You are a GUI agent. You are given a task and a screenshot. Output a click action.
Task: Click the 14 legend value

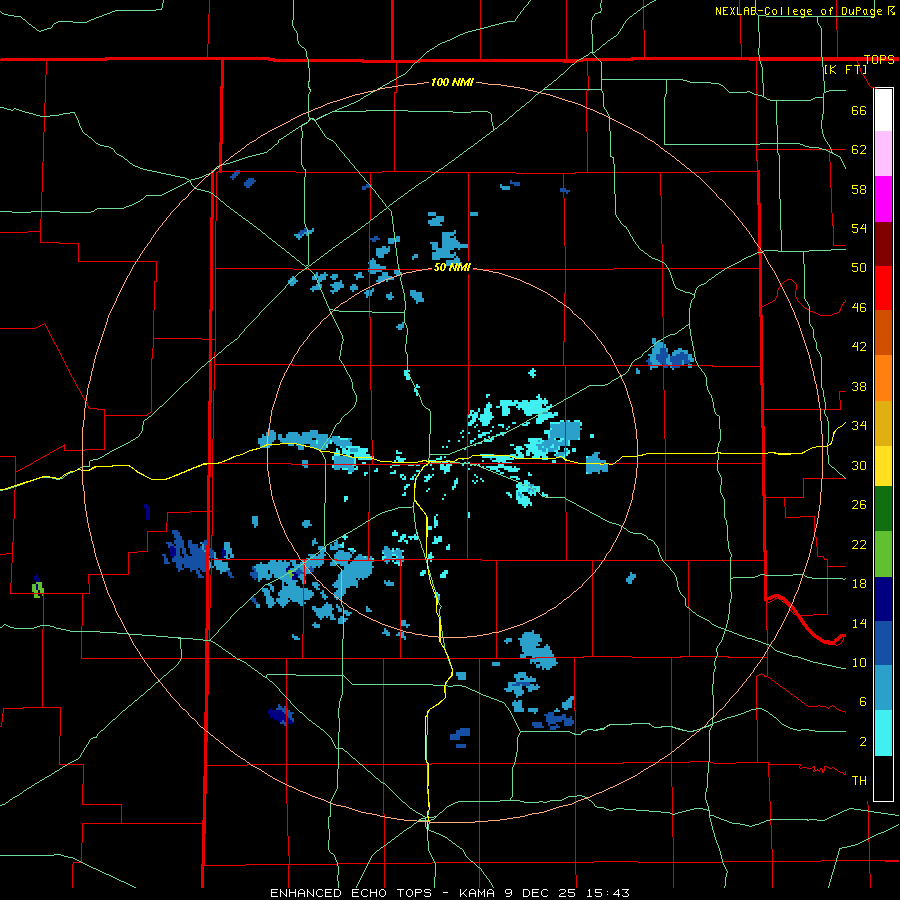859,623
